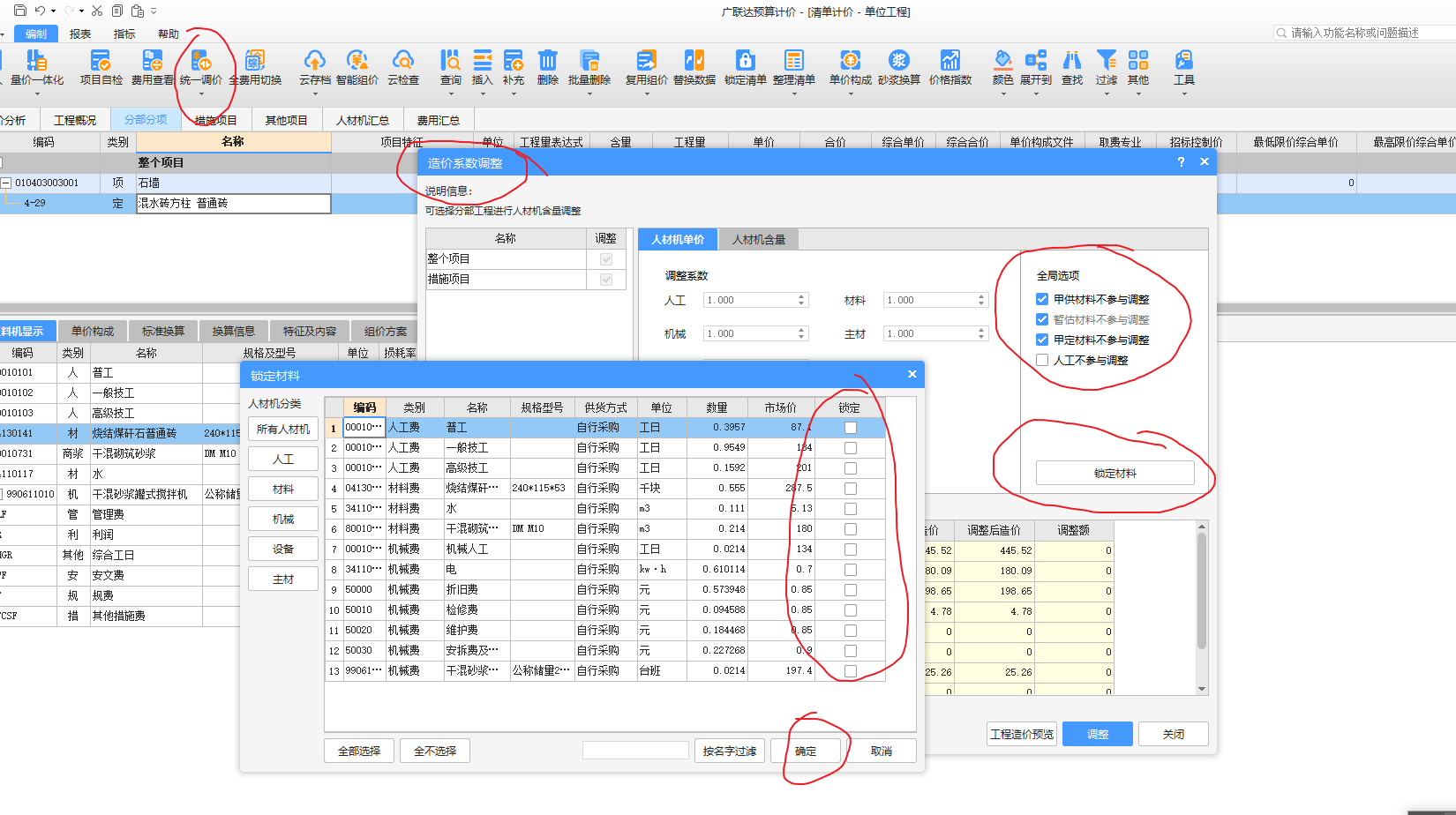
Task: Click 全费用切换 toolbar icon
Action: tap(255, 60)
